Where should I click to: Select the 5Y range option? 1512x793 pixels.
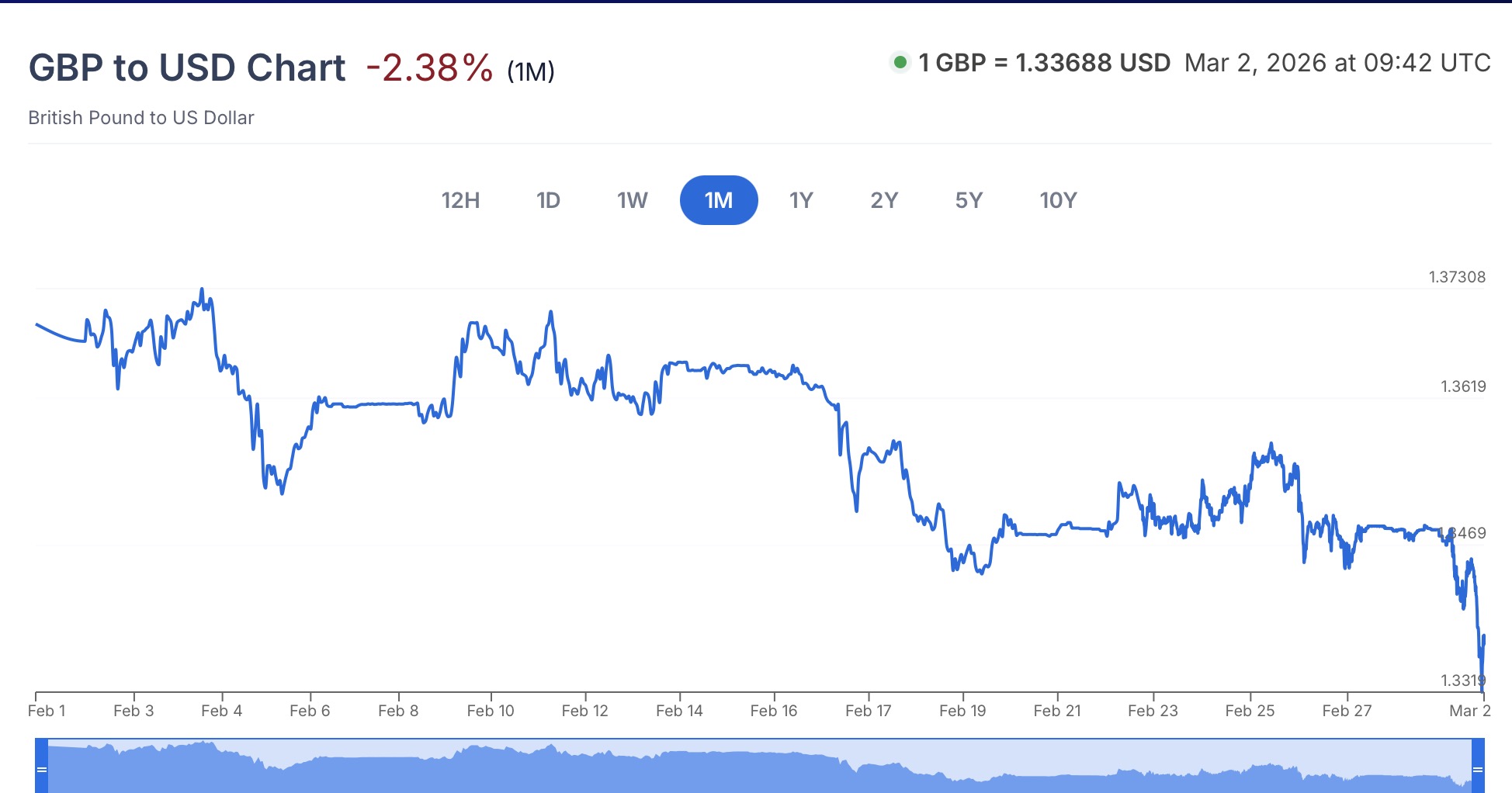tap(969, 200)
